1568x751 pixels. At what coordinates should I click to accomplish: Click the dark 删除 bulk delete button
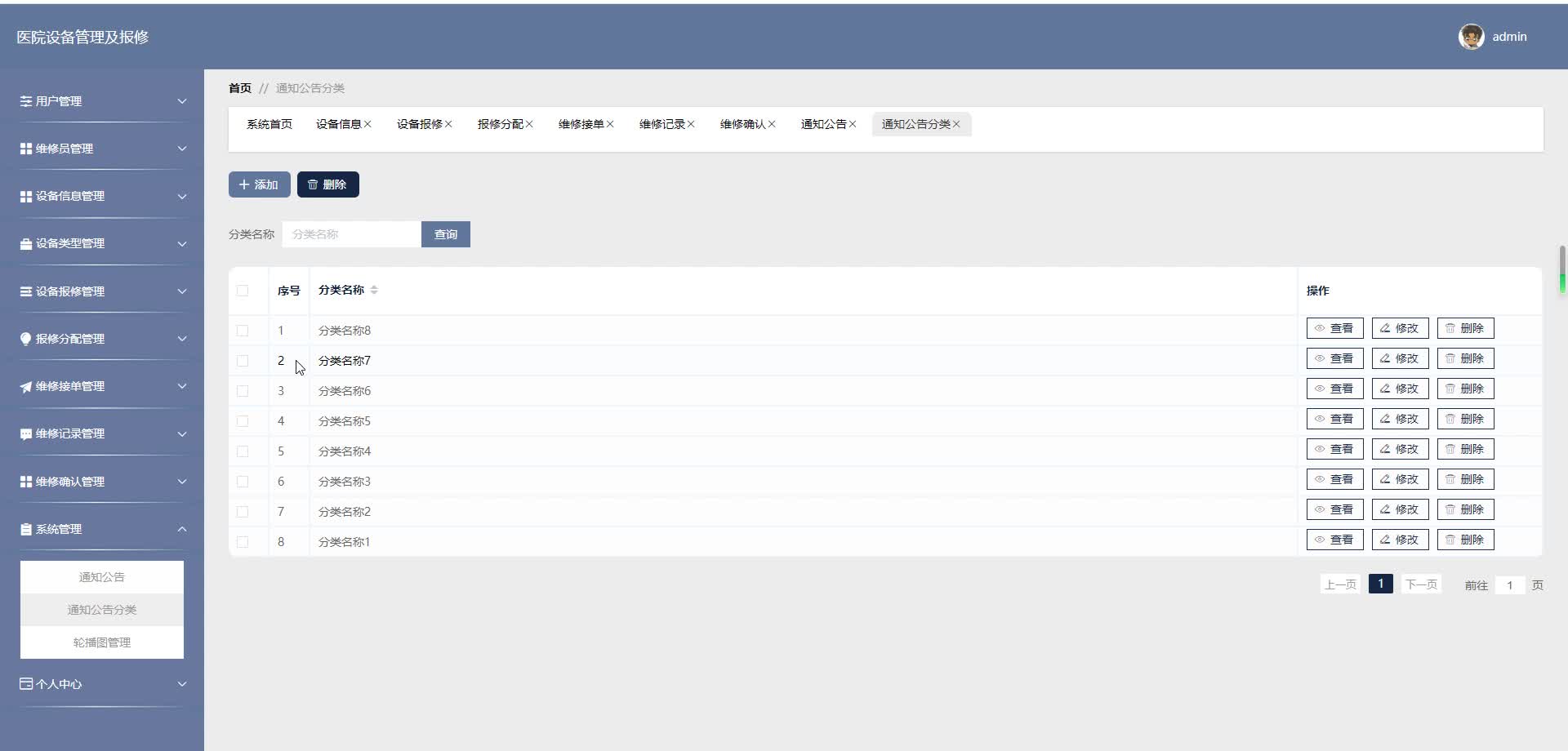[x=327, y=184]
